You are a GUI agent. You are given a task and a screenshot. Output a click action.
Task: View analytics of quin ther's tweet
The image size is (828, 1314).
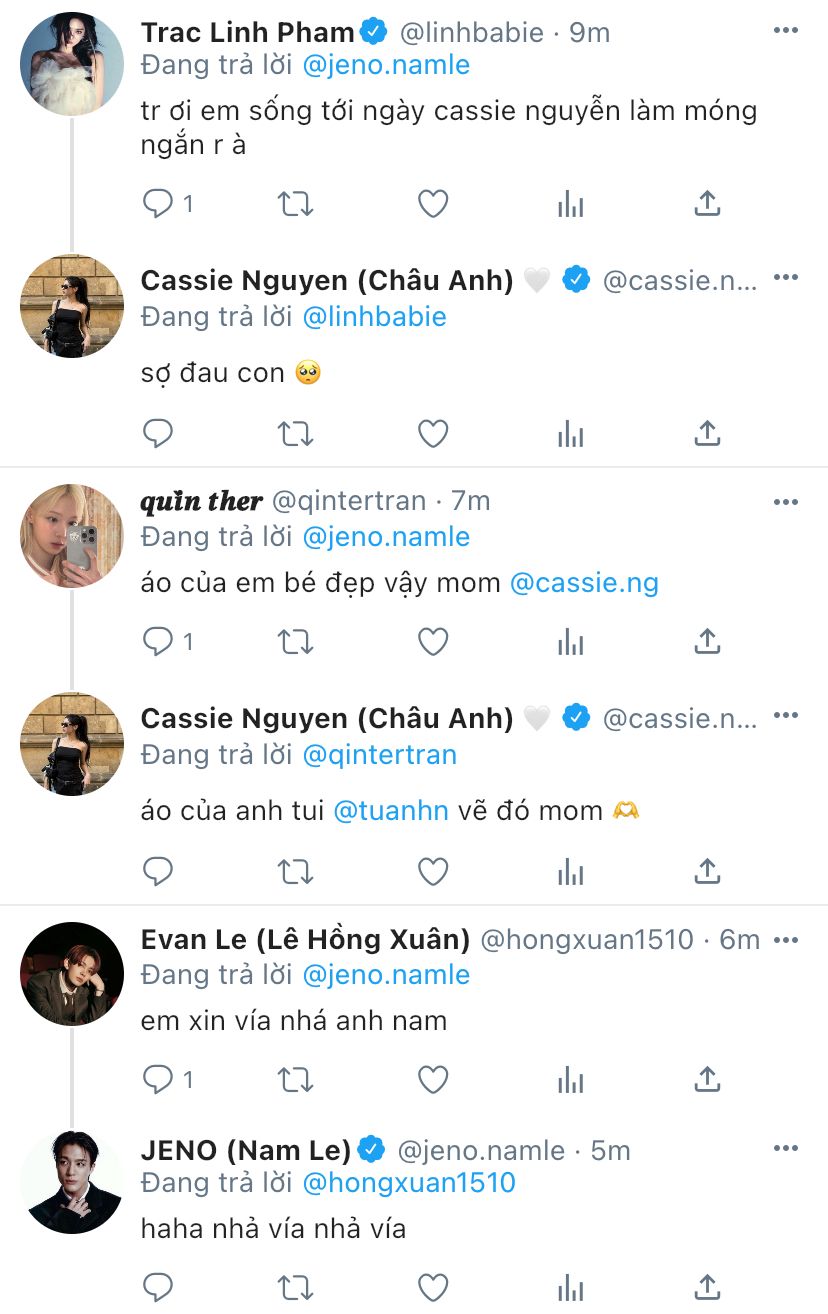pyautogui.click(x=570, y=642)
